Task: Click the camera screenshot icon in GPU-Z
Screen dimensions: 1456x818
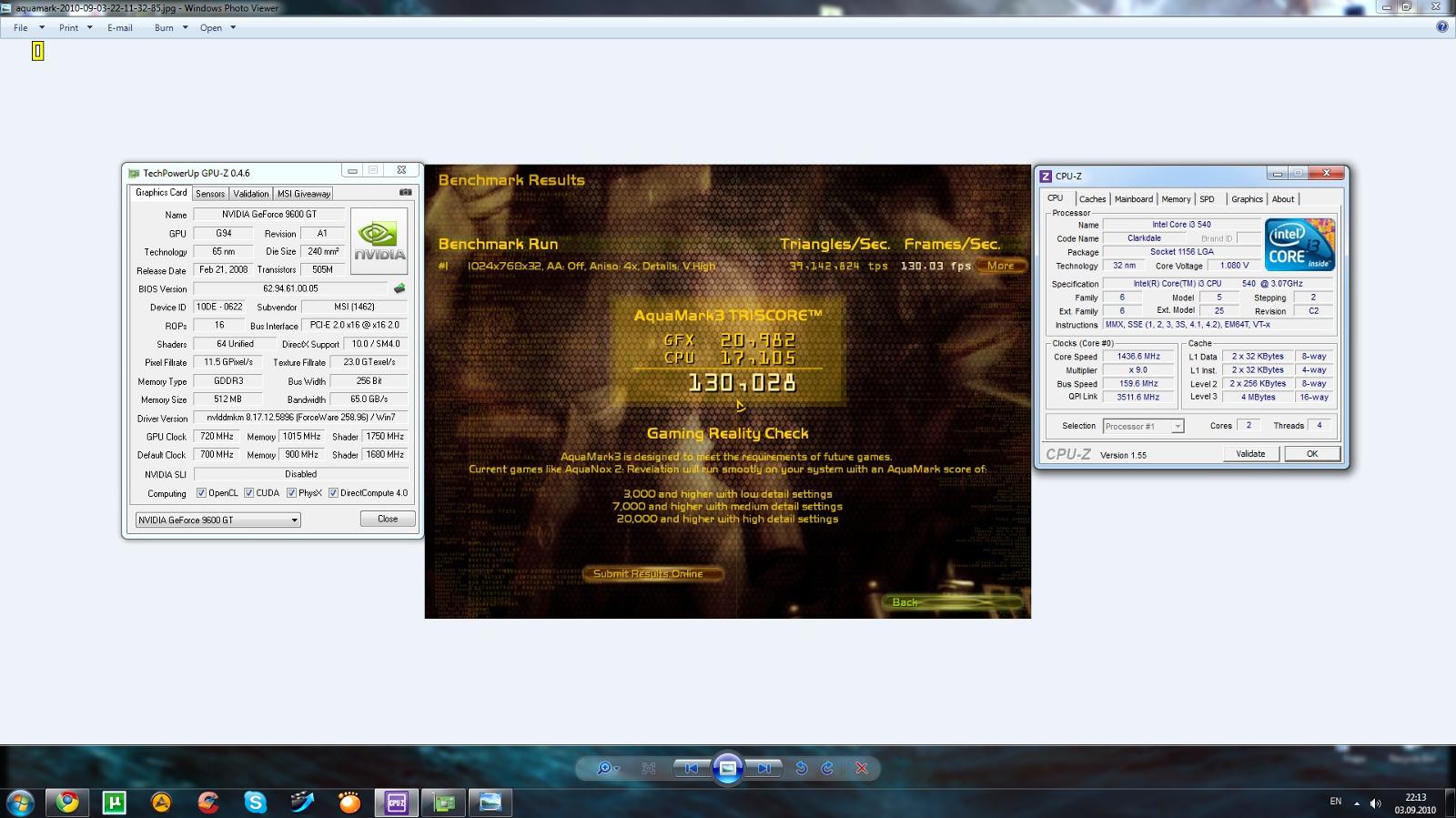Action: click(406, 192)
